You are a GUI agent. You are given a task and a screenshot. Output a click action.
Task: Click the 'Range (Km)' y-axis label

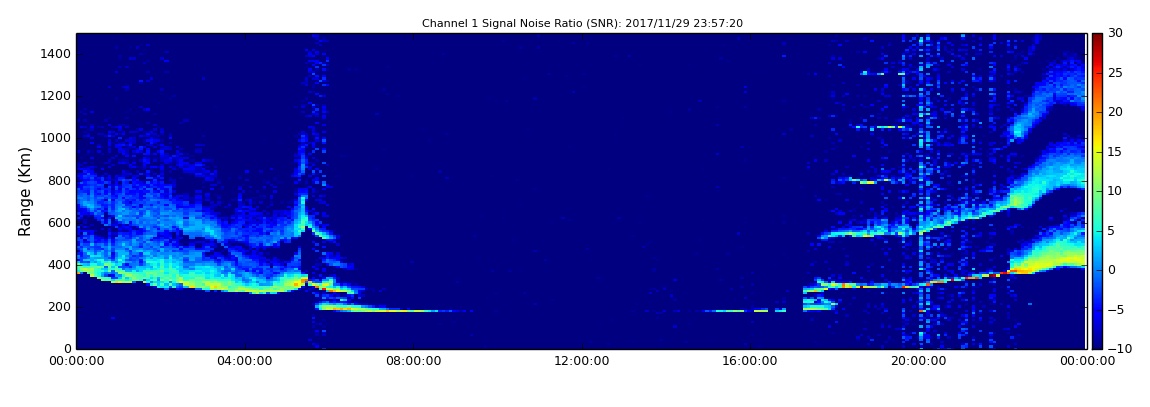(x=25, y=191)
